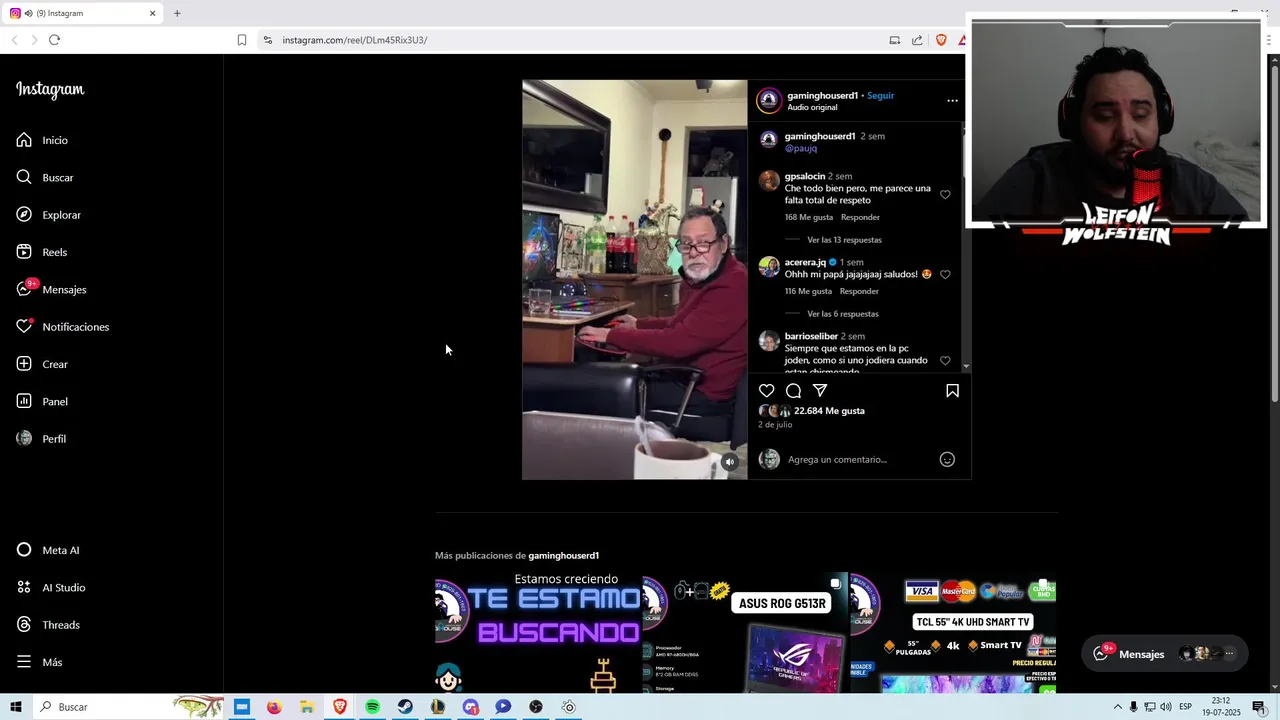Viewport: 1280px width, 720px height.
Task: Open the ASUS ROG G513R post thumbnail
Action: point(745,632)
